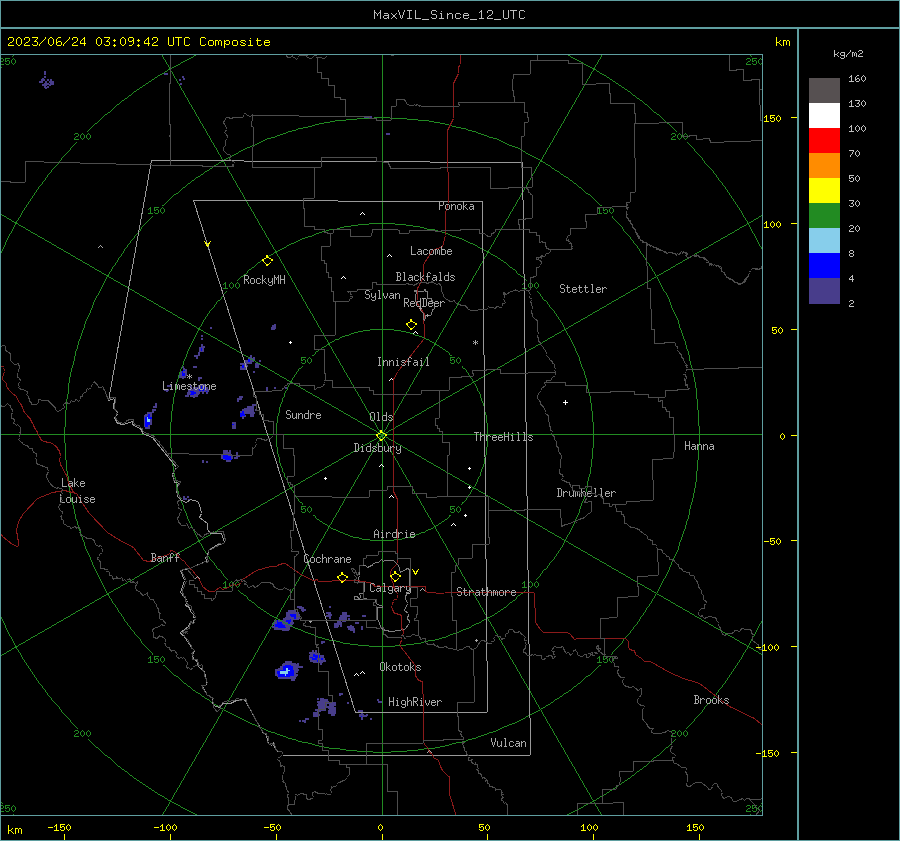The width and height of the screenshot is (900, 841).
Task: Click the Calgary city label
Action: 390,588
